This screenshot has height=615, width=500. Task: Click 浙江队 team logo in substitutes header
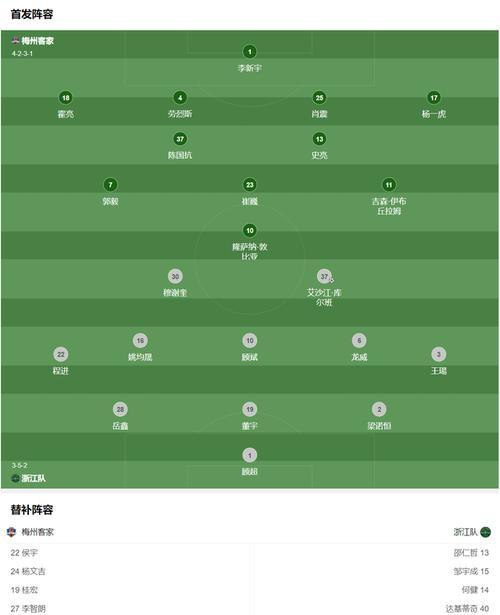485,532
